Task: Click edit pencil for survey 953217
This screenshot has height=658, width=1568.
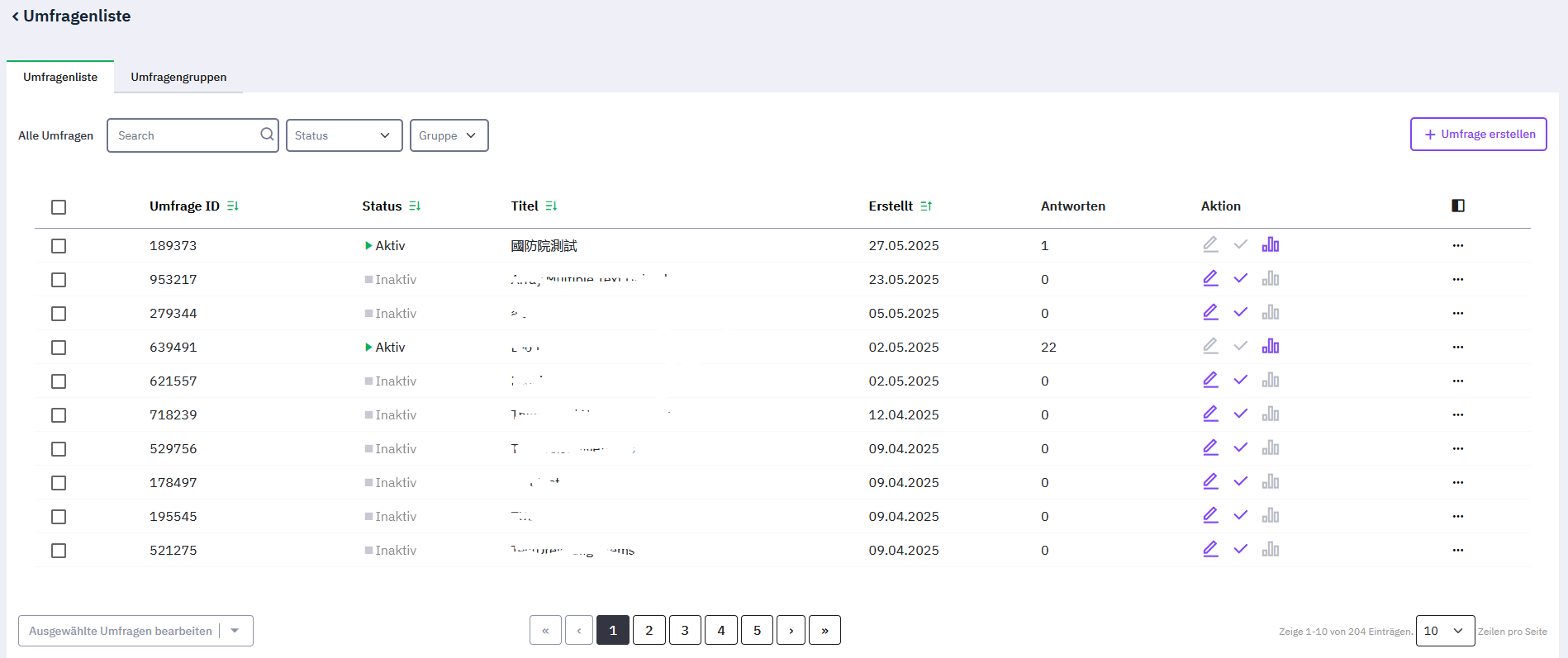Action: [x=1210, y=279]
